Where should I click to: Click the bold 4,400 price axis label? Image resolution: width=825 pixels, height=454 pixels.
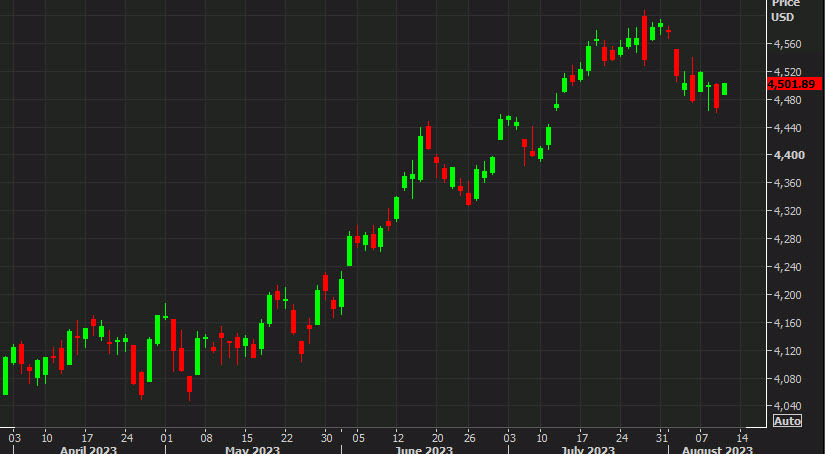(789, 155)
